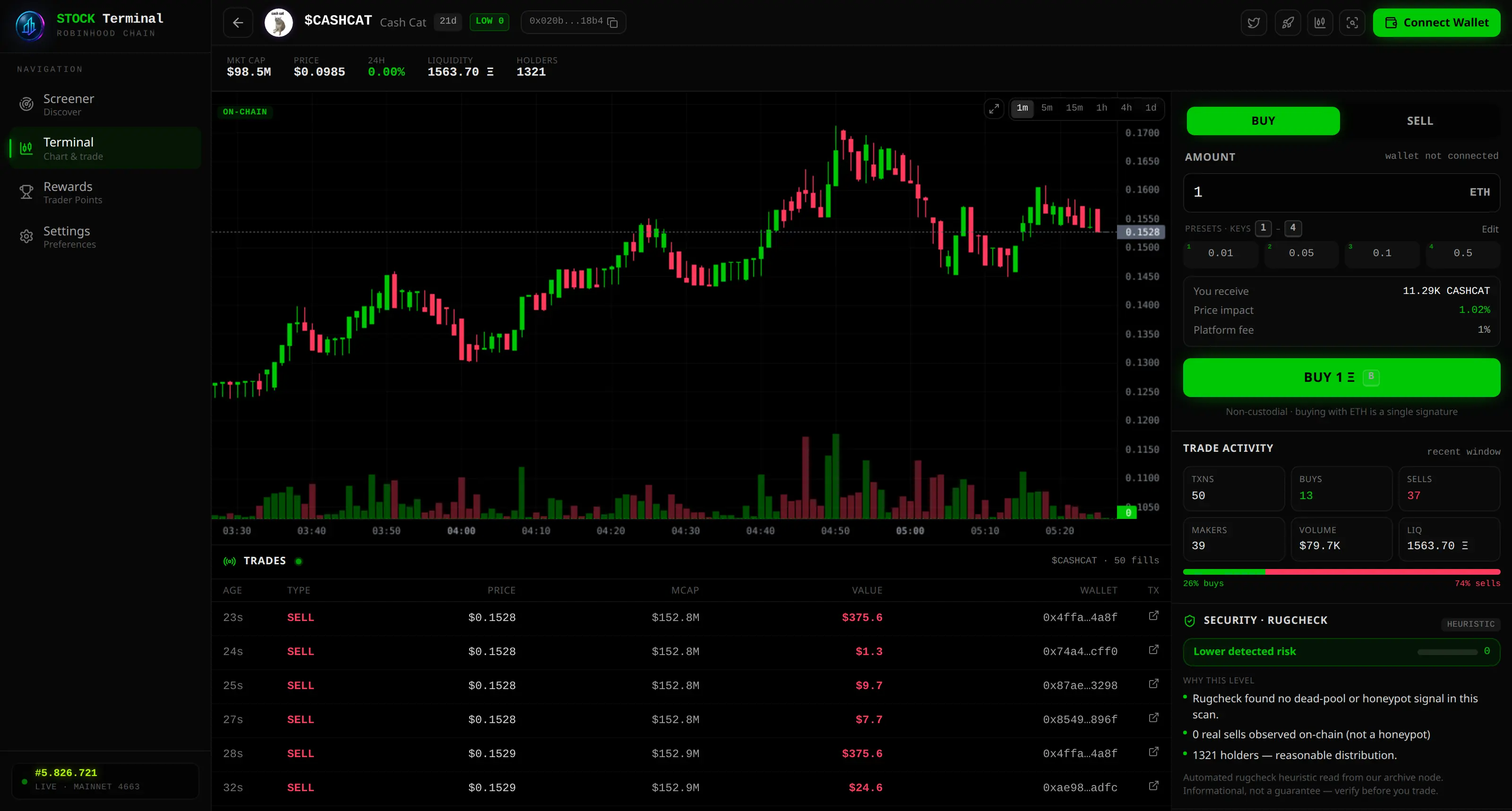Click the scan frame icon in header
1512x811 pixels.
click(1352, 22)
